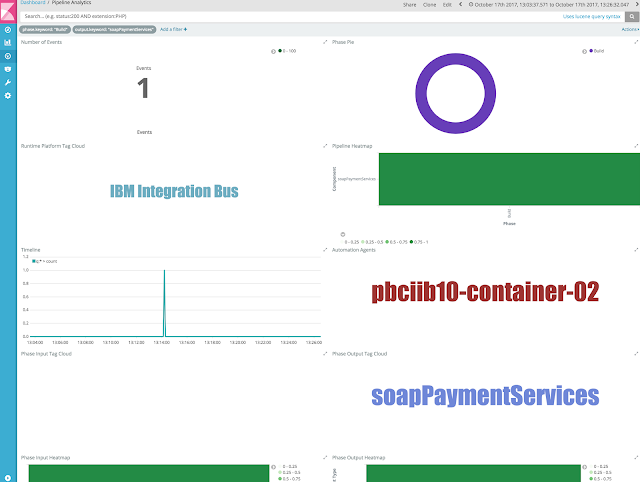
Task: Open Management gear icon
Action: coord(8,96)
